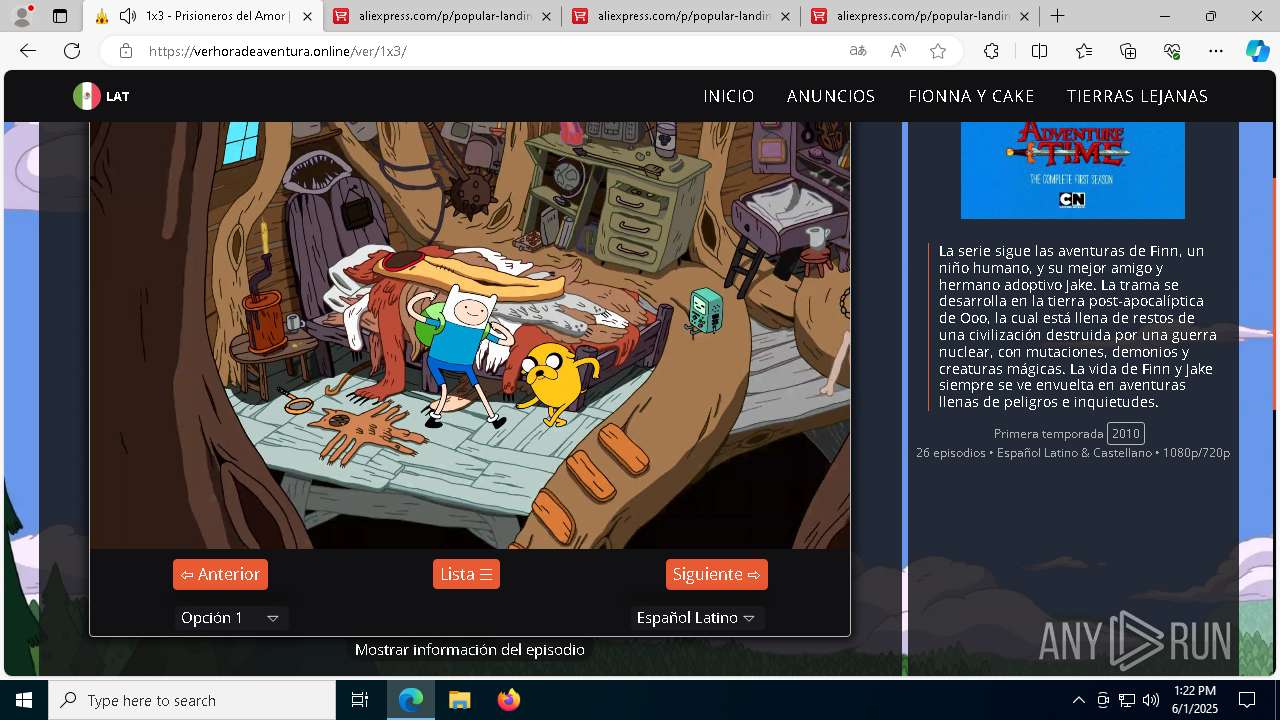Open the INICIO menu item
The image size is (1280, 720).
tap(729, 96)
